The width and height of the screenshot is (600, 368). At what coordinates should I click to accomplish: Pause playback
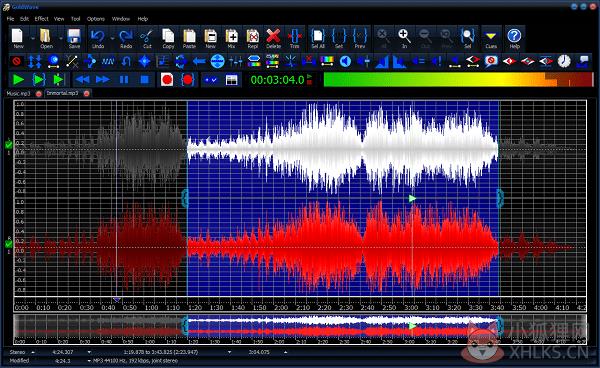[x=124, y=80]
